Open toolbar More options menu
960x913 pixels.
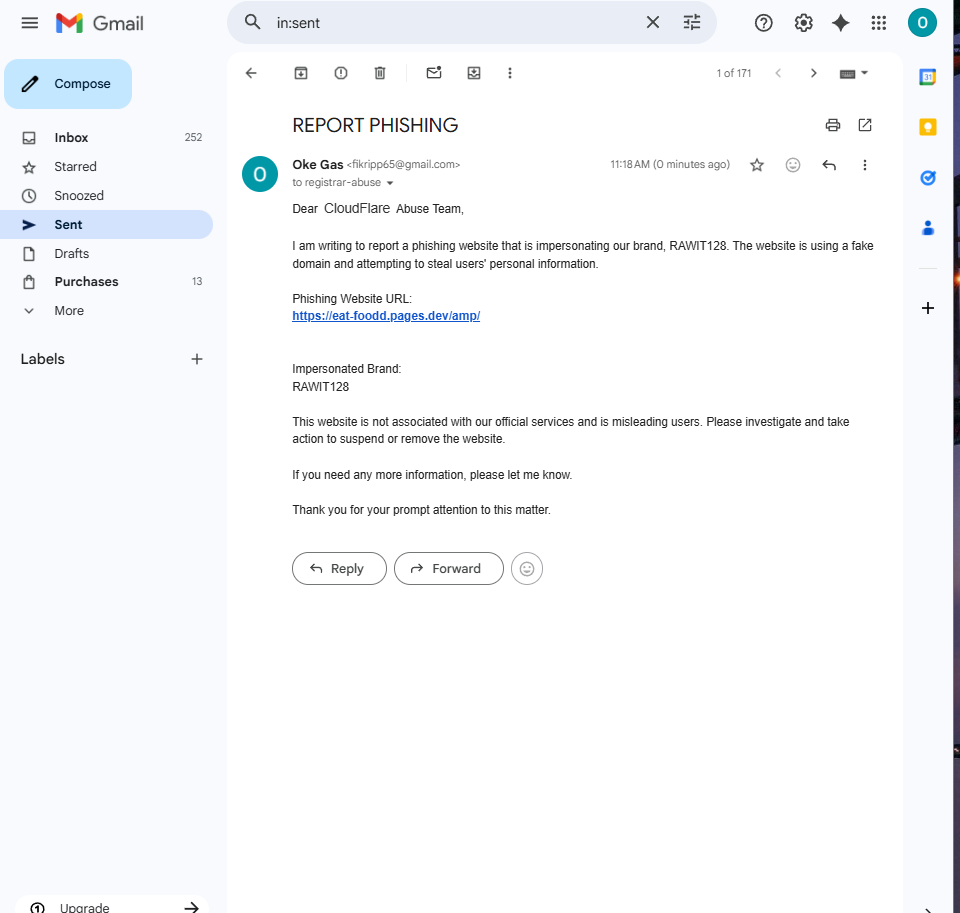tap(509, 73)
